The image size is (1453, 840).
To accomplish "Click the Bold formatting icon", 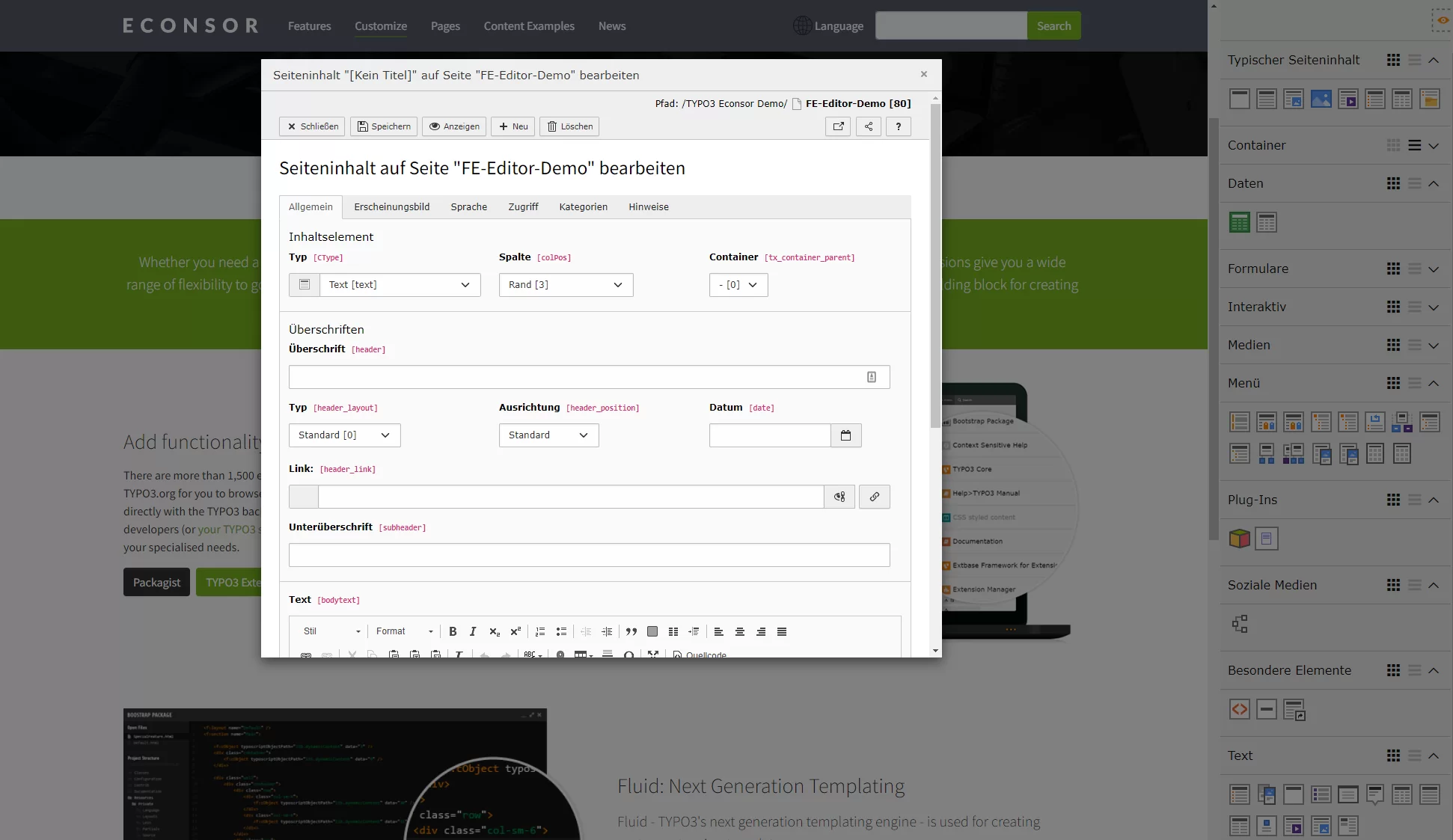I will [x=452, y=631].
